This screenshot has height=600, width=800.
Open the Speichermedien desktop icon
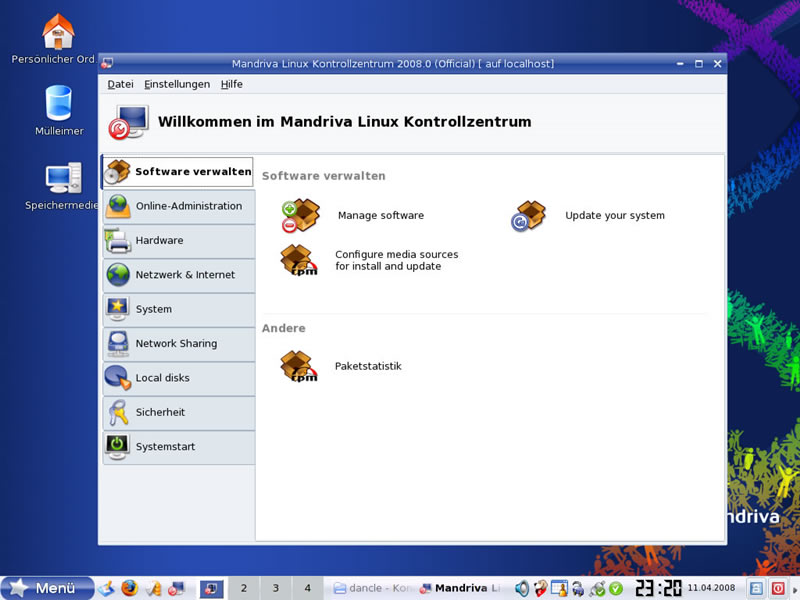63,178
